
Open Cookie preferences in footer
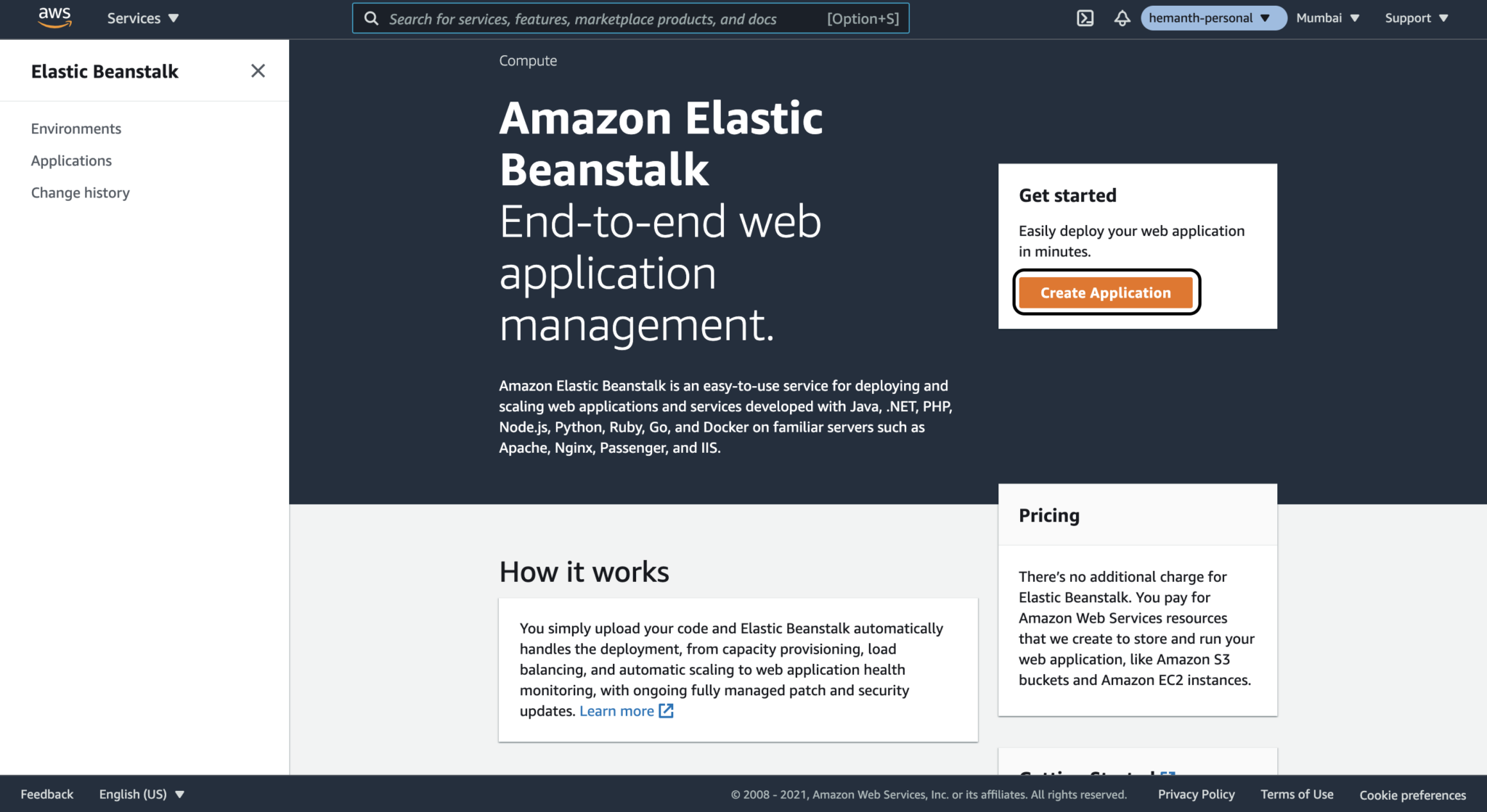[x=1412, y=795]
